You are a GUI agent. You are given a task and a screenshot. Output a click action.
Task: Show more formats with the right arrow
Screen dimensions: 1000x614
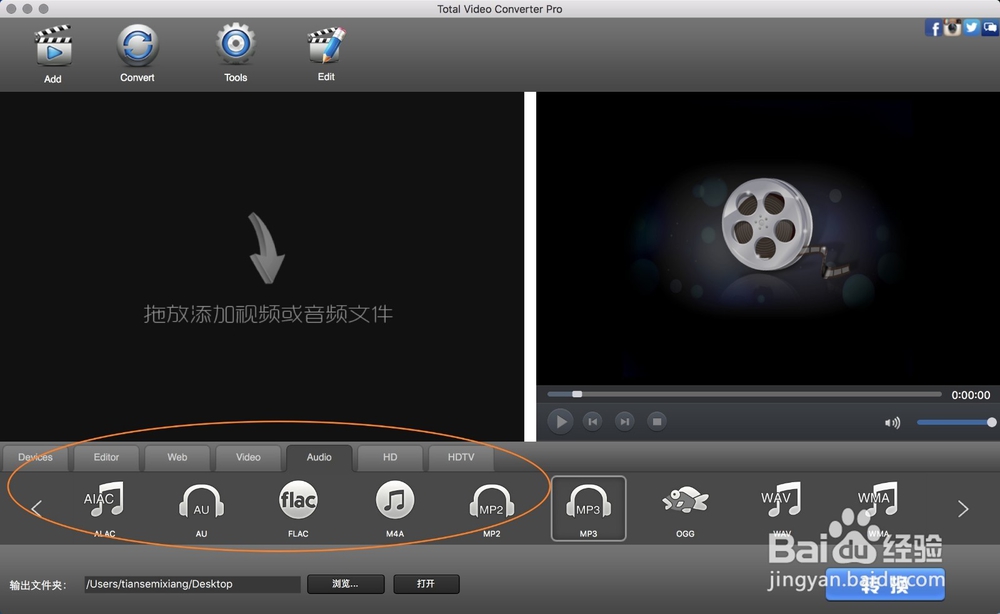coord(963,508)
